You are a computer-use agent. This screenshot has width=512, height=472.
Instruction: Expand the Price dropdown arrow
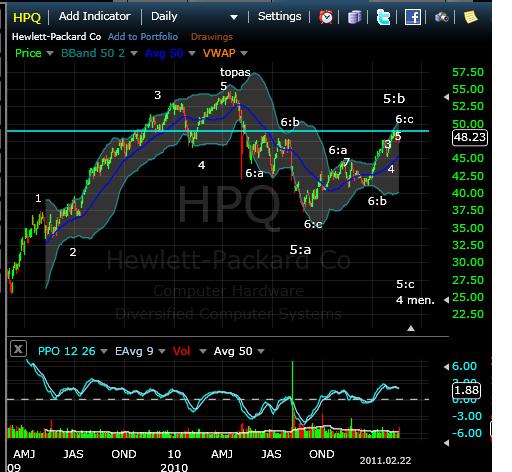click(x=50, y=53)
